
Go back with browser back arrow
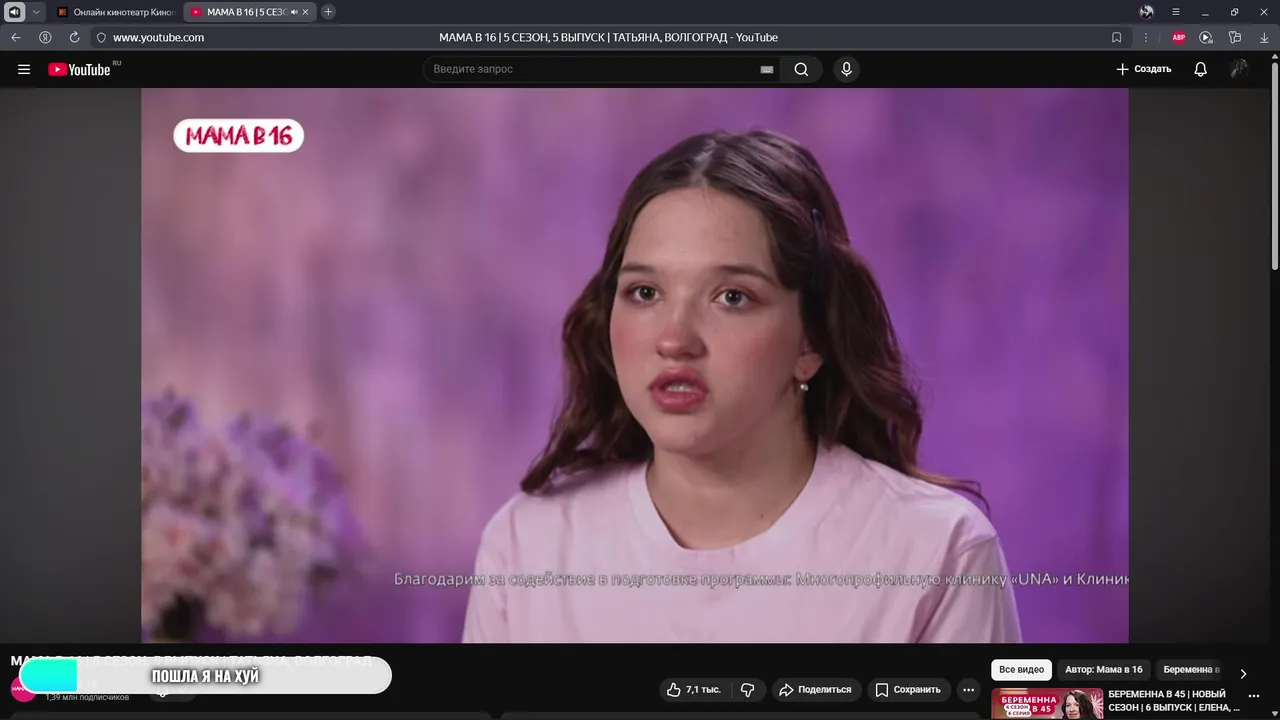(16, 37)
